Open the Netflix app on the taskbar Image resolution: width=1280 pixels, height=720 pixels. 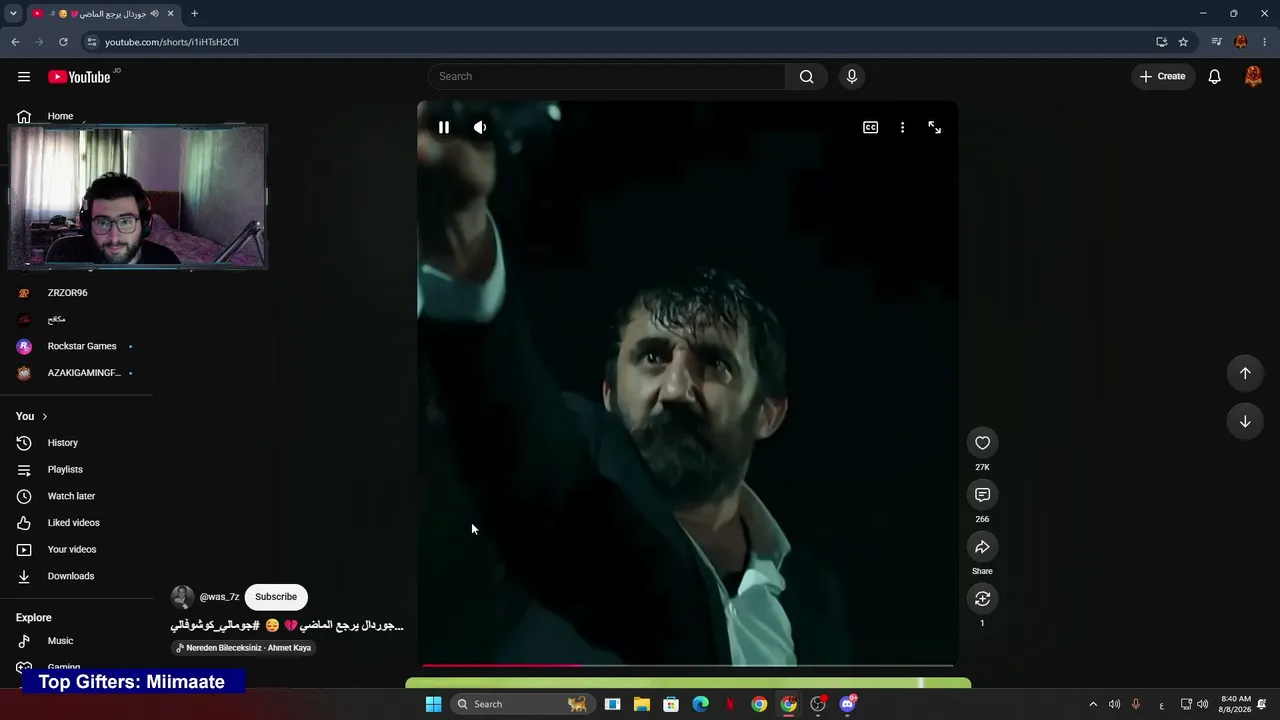[x=730, y=704]
